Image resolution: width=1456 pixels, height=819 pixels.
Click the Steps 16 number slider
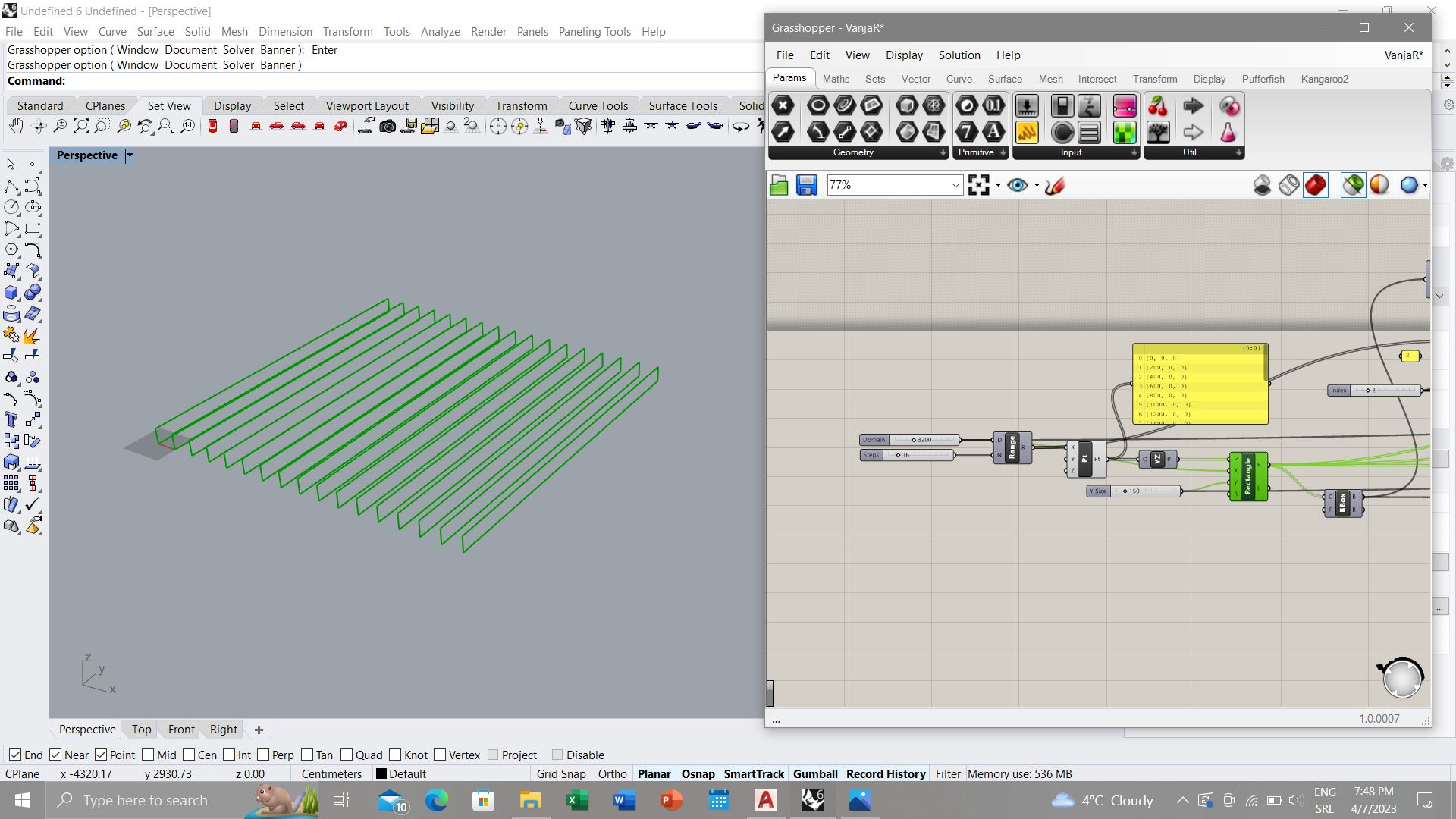(908, 455)
